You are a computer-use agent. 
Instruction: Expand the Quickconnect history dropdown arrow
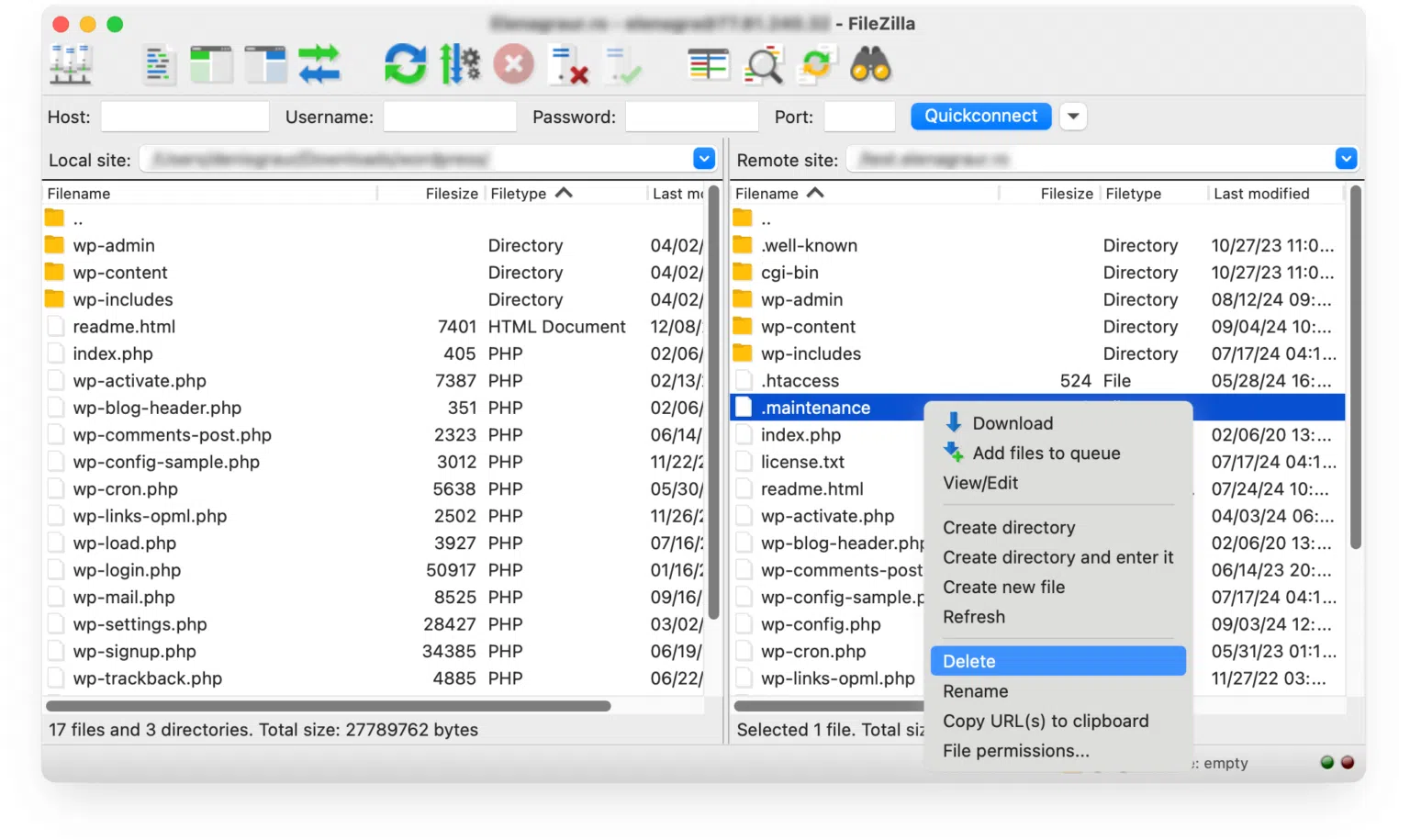click(1073, 117)
